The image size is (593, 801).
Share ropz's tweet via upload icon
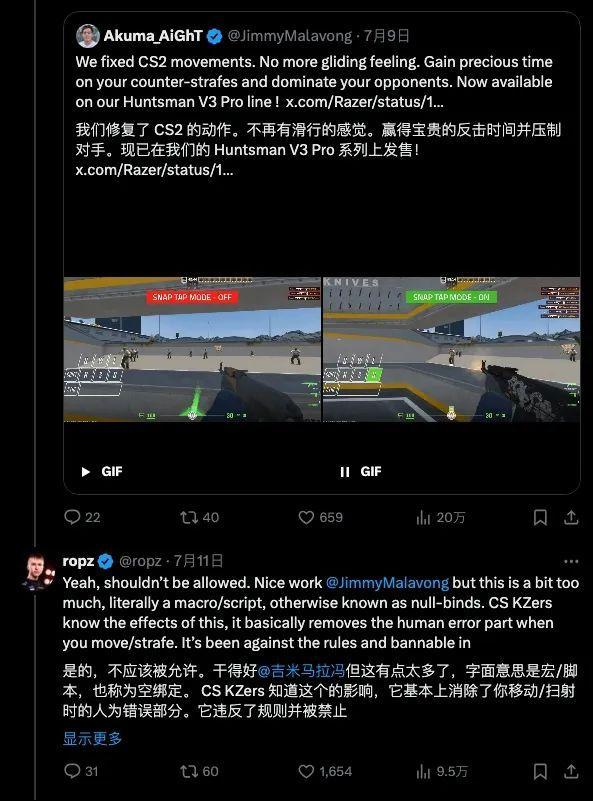pos(571,771)
